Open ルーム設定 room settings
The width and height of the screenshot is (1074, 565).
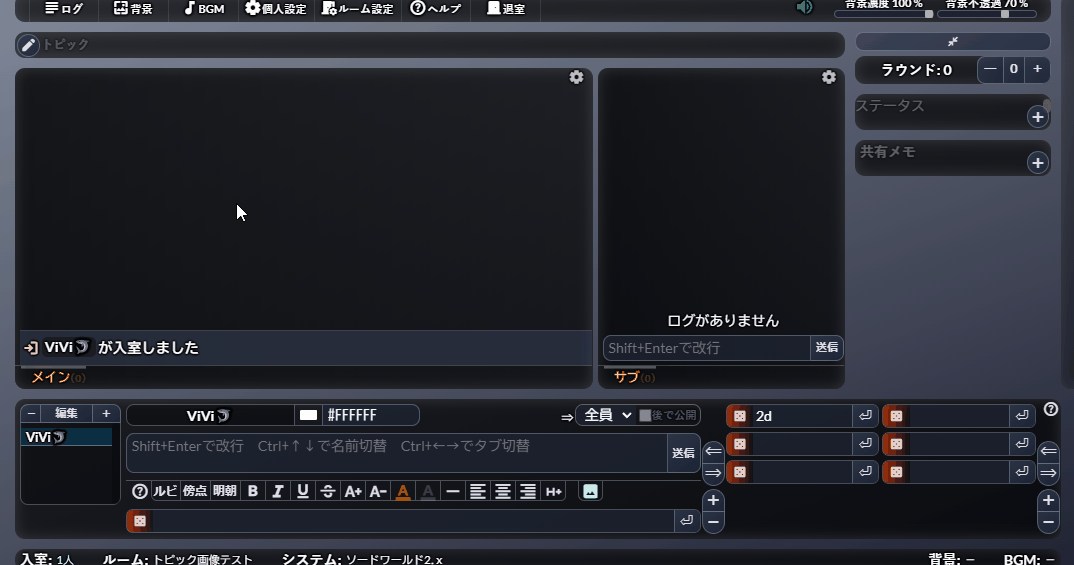point(358,8)
